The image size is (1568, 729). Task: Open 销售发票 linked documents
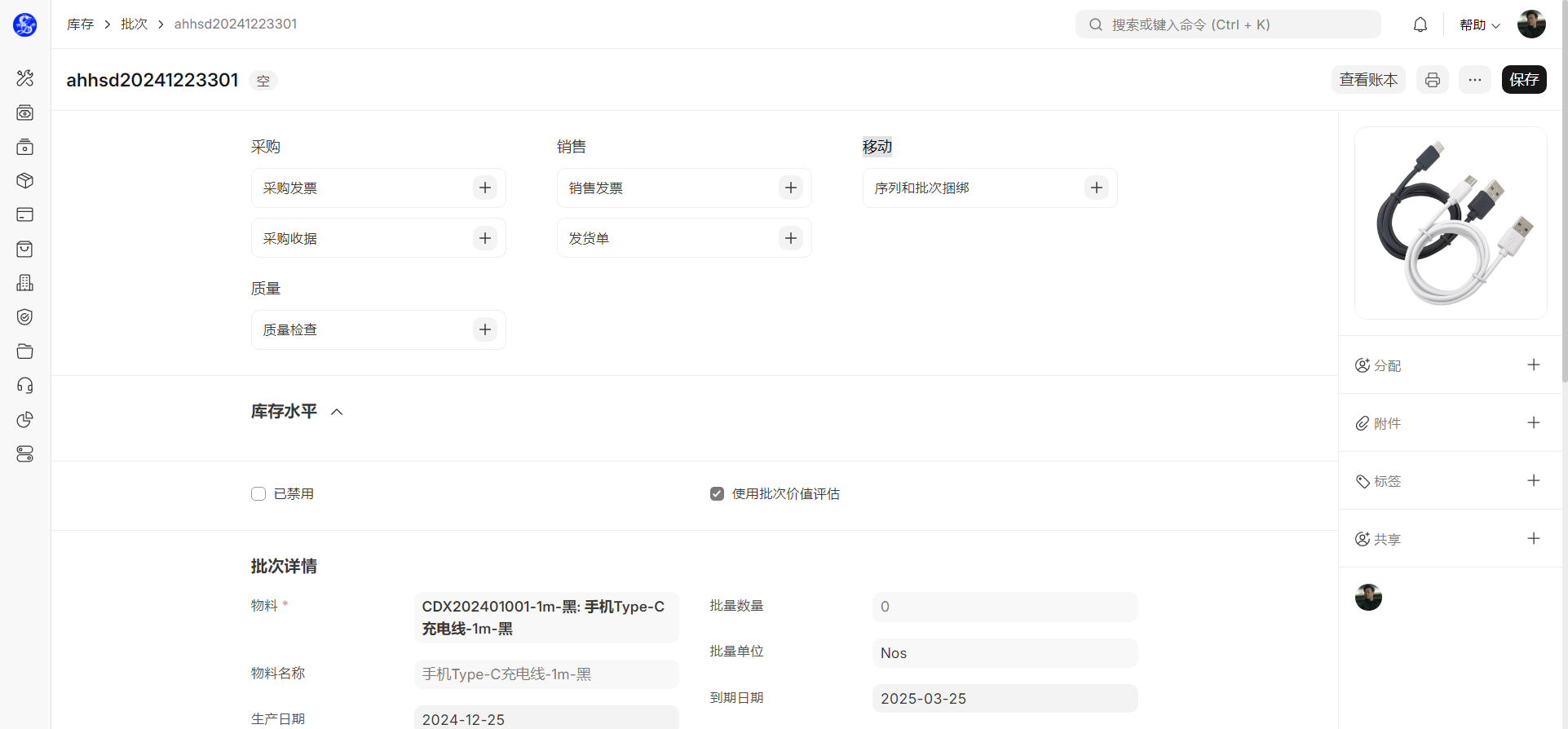point(596,188)
